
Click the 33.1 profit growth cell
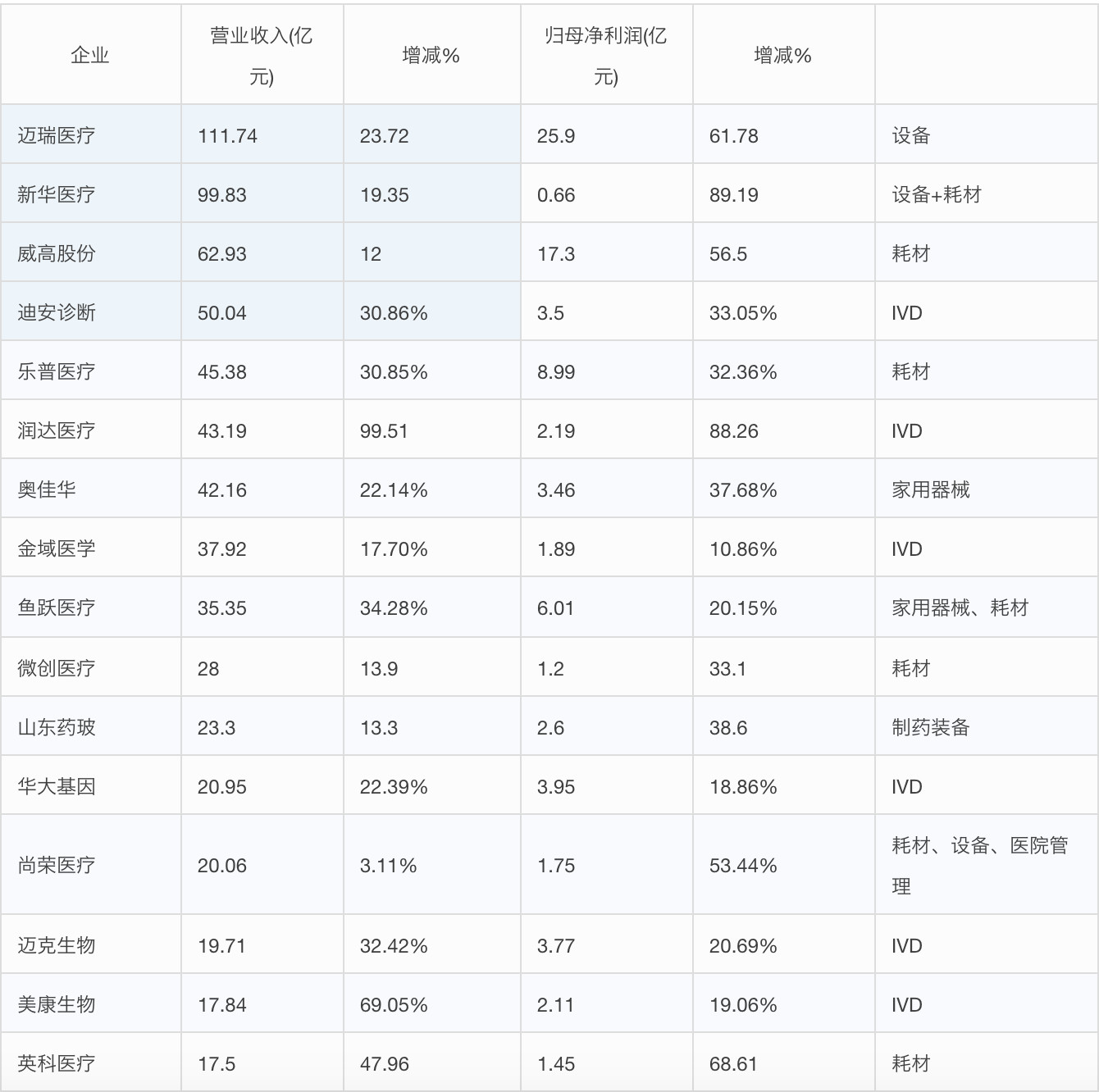[784, 667]
